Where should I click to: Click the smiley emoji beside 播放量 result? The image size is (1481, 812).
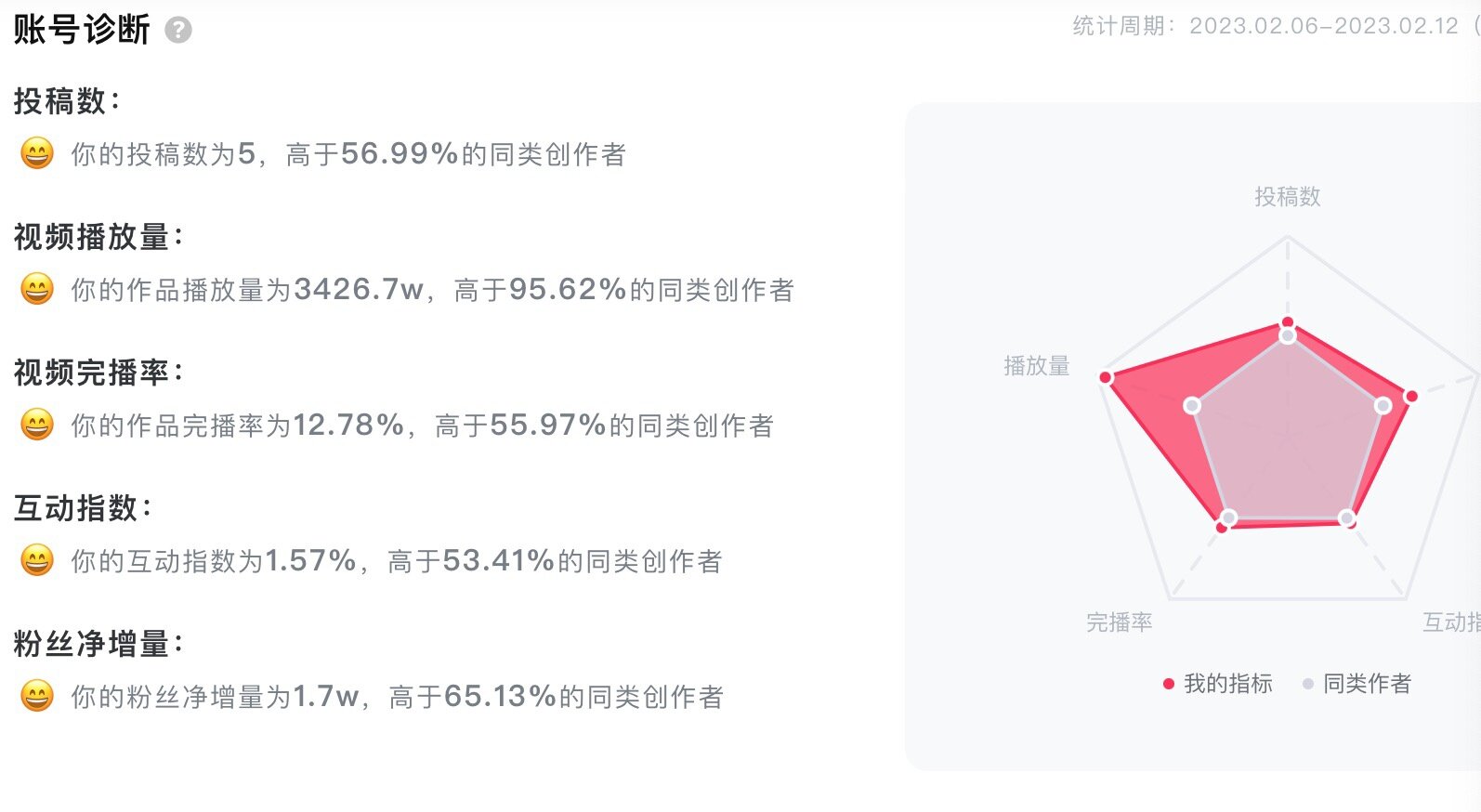(37, 289)
